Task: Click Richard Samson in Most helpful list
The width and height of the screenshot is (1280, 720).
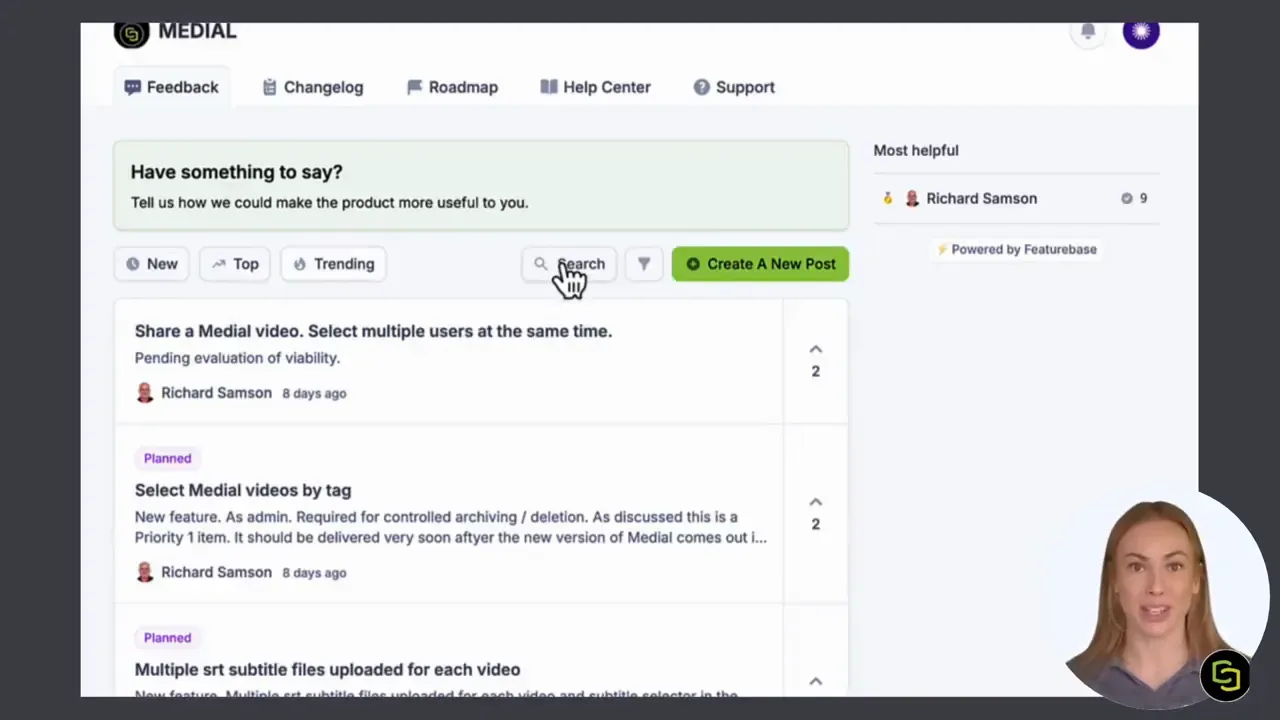Action: point(981,198)
